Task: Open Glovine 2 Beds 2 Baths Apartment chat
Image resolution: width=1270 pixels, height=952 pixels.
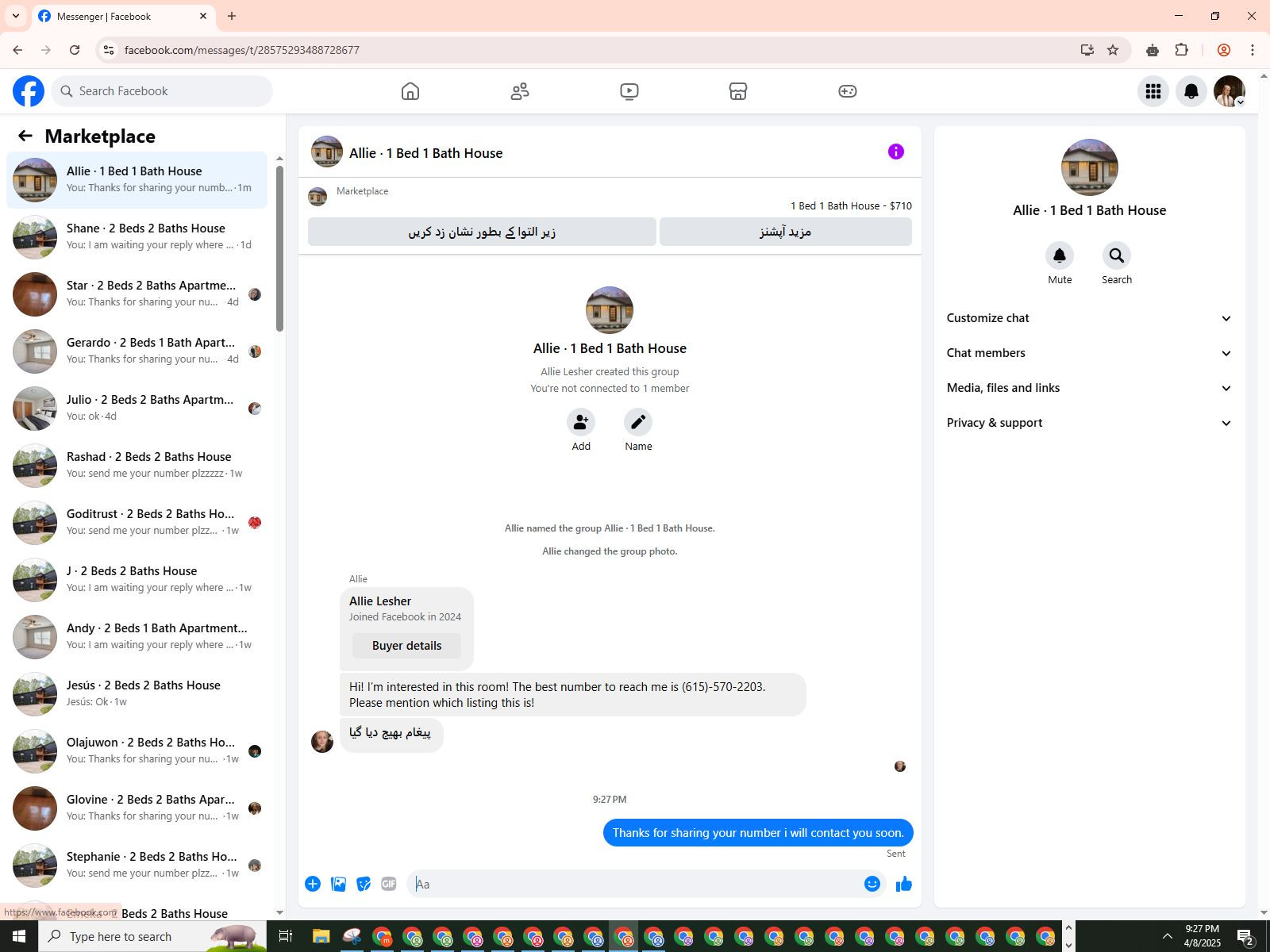Action: (137, 808)
